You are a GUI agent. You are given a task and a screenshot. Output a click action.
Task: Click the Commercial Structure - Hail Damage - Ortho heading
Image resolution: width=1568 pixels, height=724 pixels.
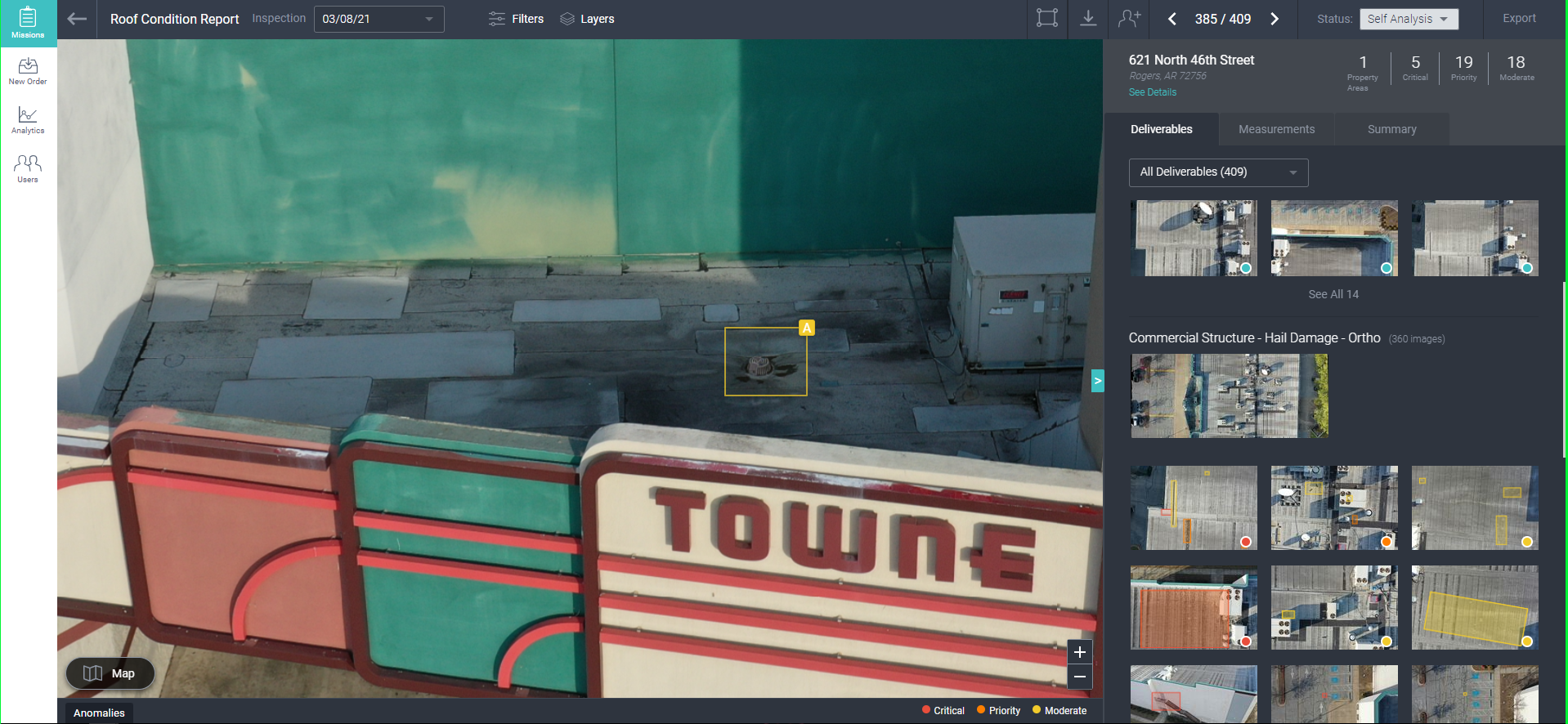click(1254, 337)
